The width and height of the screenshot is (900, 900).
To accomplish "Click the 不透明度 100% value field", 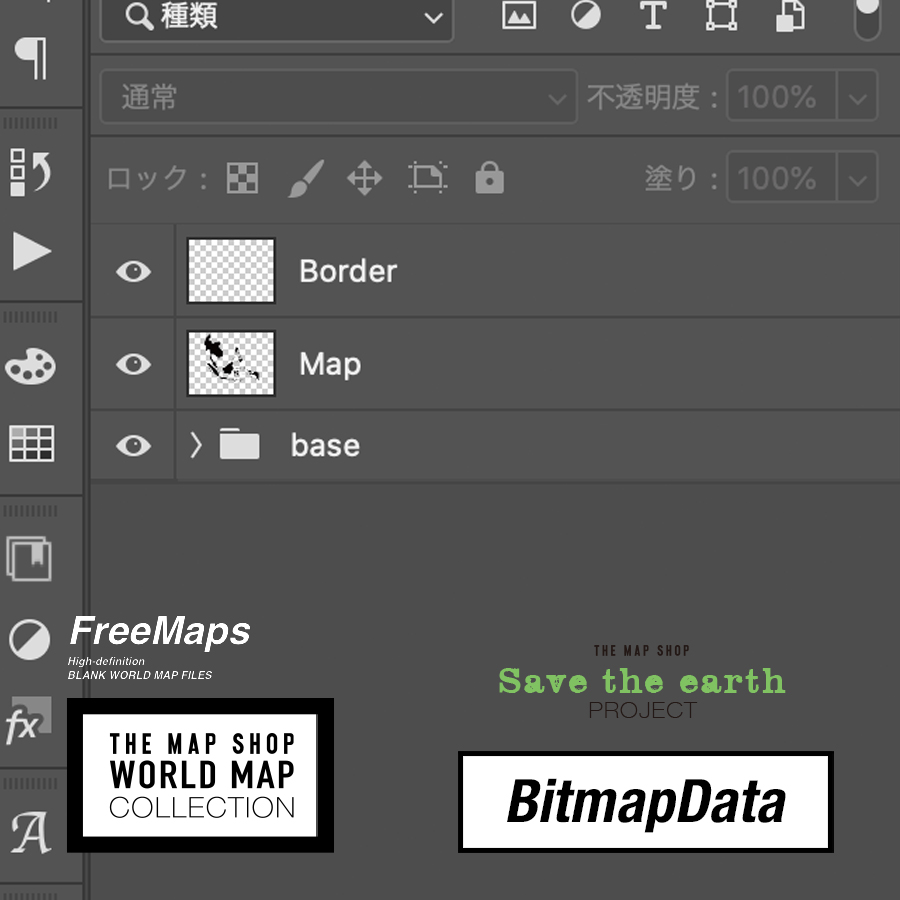I will coord(782,96).
